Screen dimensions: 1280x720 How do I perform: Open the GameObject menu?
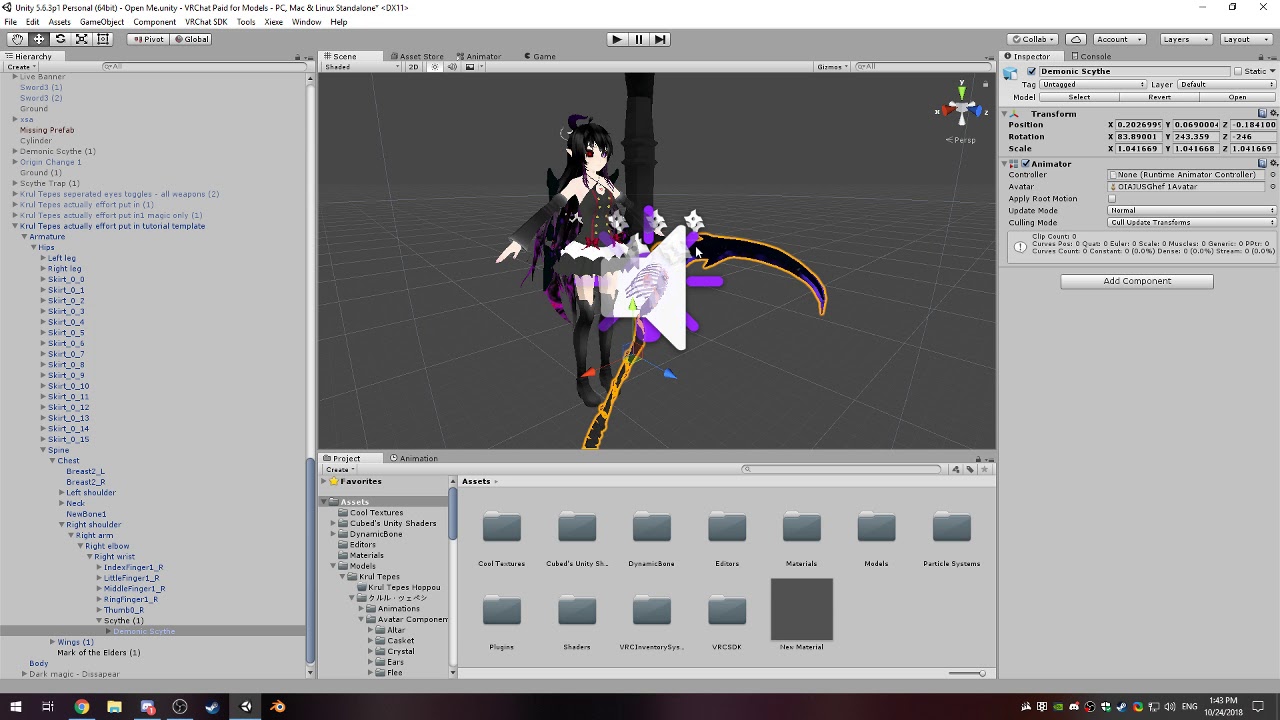102,22
